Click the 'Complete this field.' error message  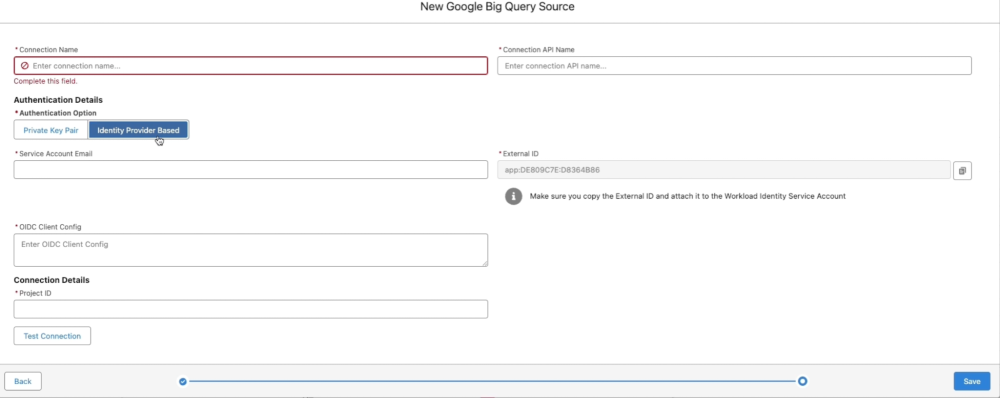pos(46,82)
